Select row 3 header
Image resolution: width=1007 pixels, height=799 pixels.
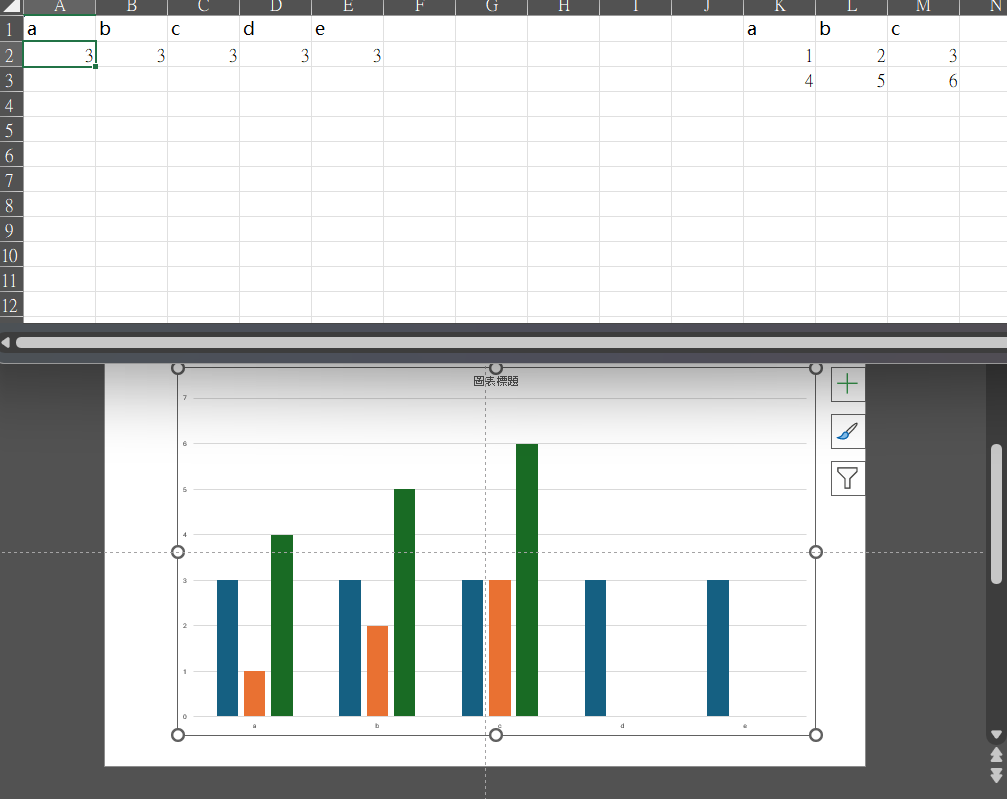click(11, 80)
